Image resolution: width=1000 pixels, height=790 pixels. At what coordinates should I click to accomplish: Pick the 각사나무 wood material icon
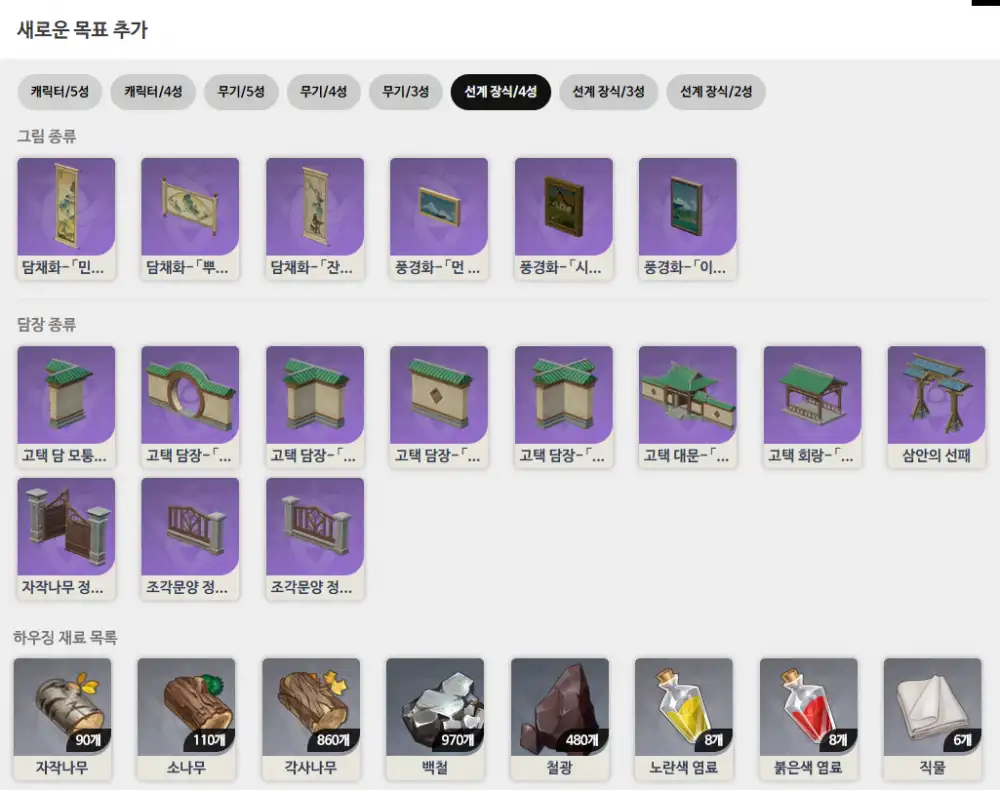(310, 718)
